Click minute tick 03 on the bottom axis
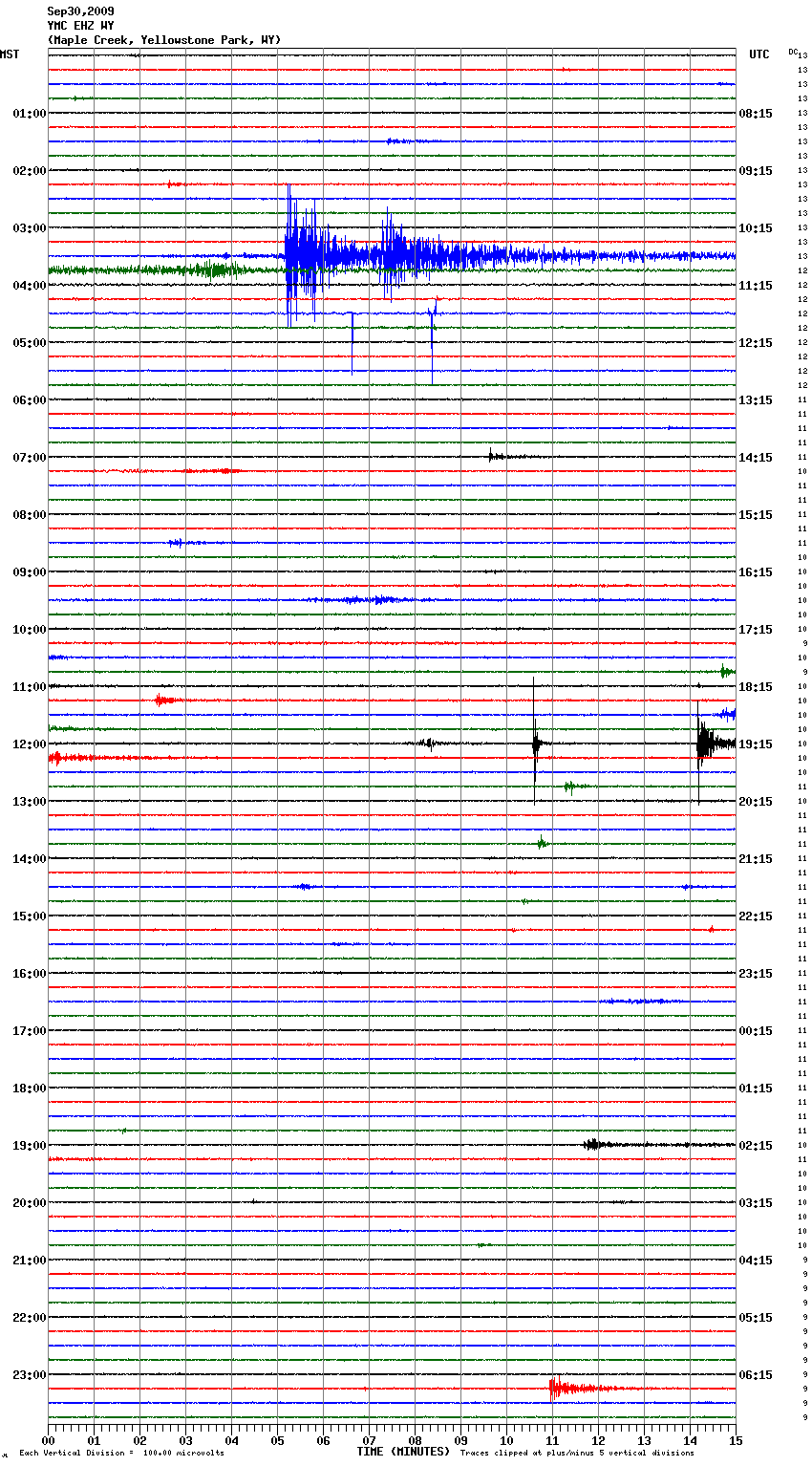Viewport: 812px width, 1466px height. click(x=185, y=1440)
